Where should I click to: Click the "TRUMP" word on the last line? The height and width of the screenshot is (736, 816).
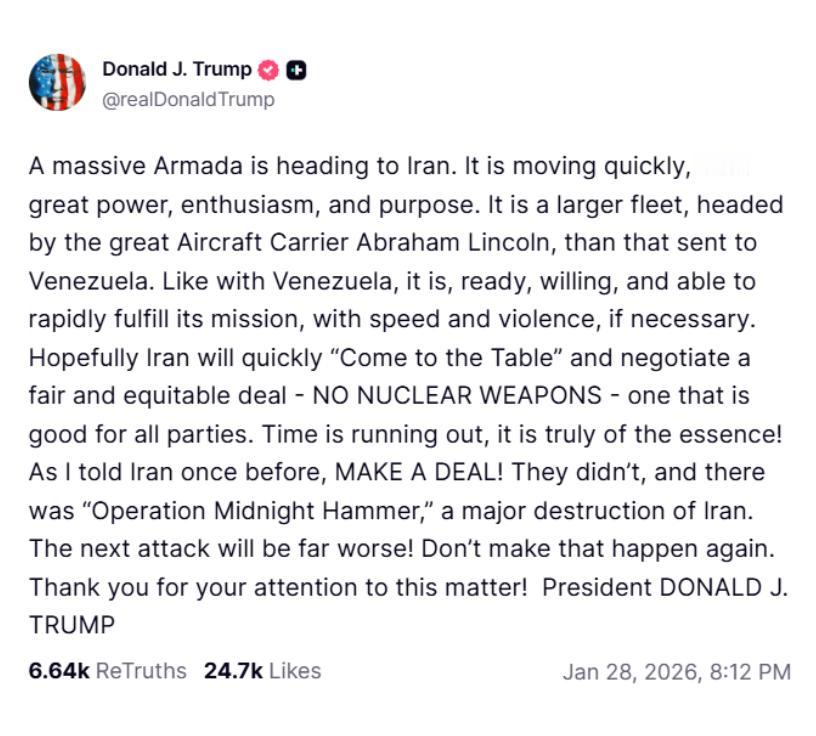point(71,625)
